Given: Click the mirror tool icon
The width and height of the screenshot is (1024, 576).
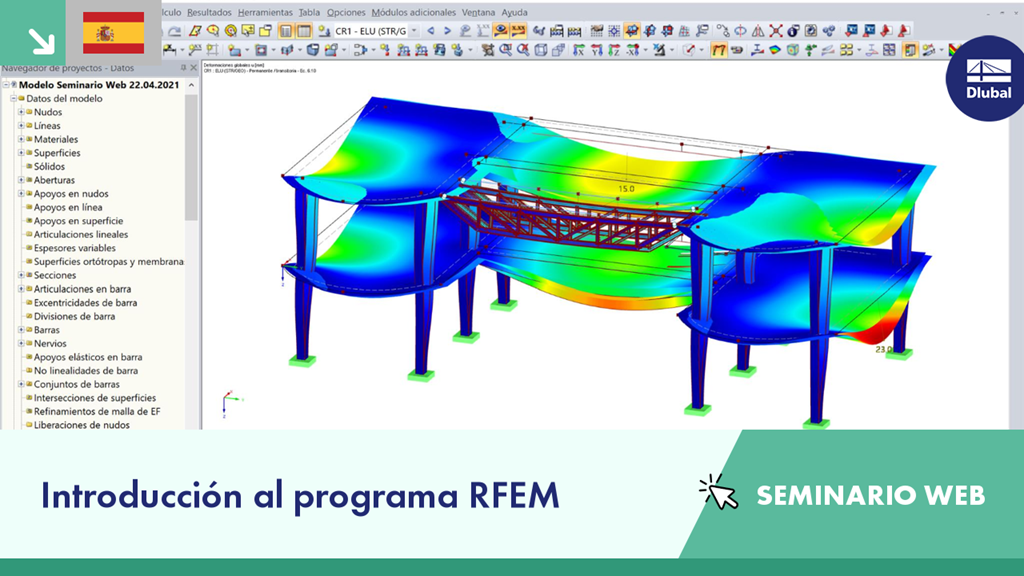Looking at the screenshot, I should 758,31.
